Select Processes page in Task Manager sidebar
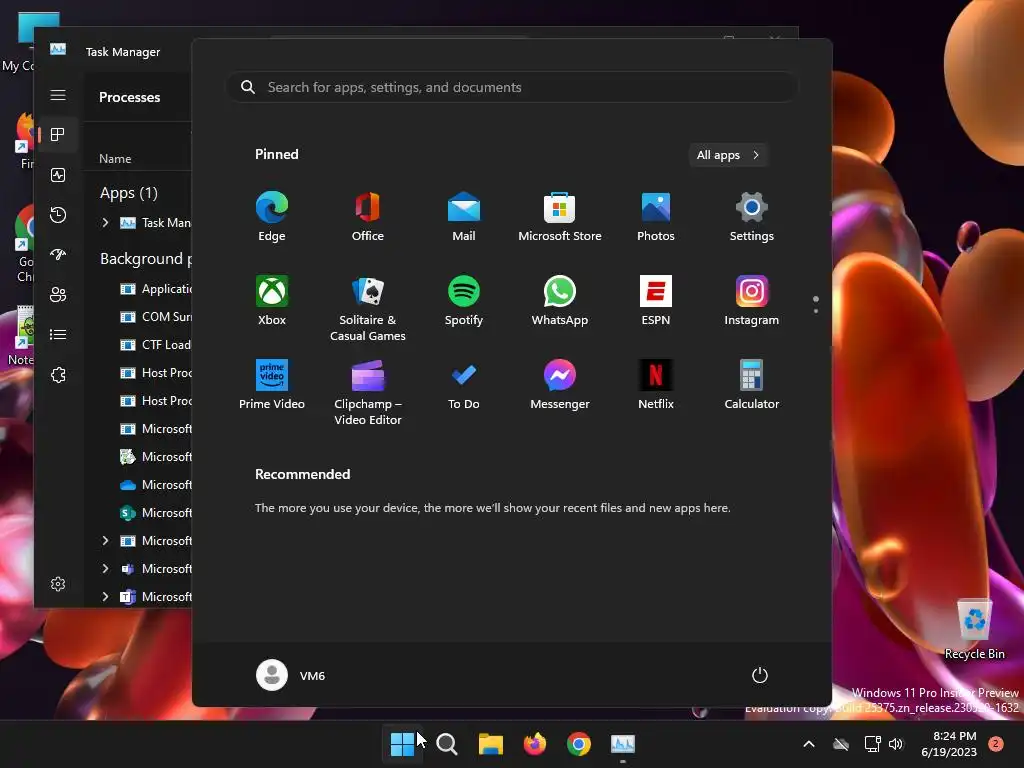 [x=58, y=135]
